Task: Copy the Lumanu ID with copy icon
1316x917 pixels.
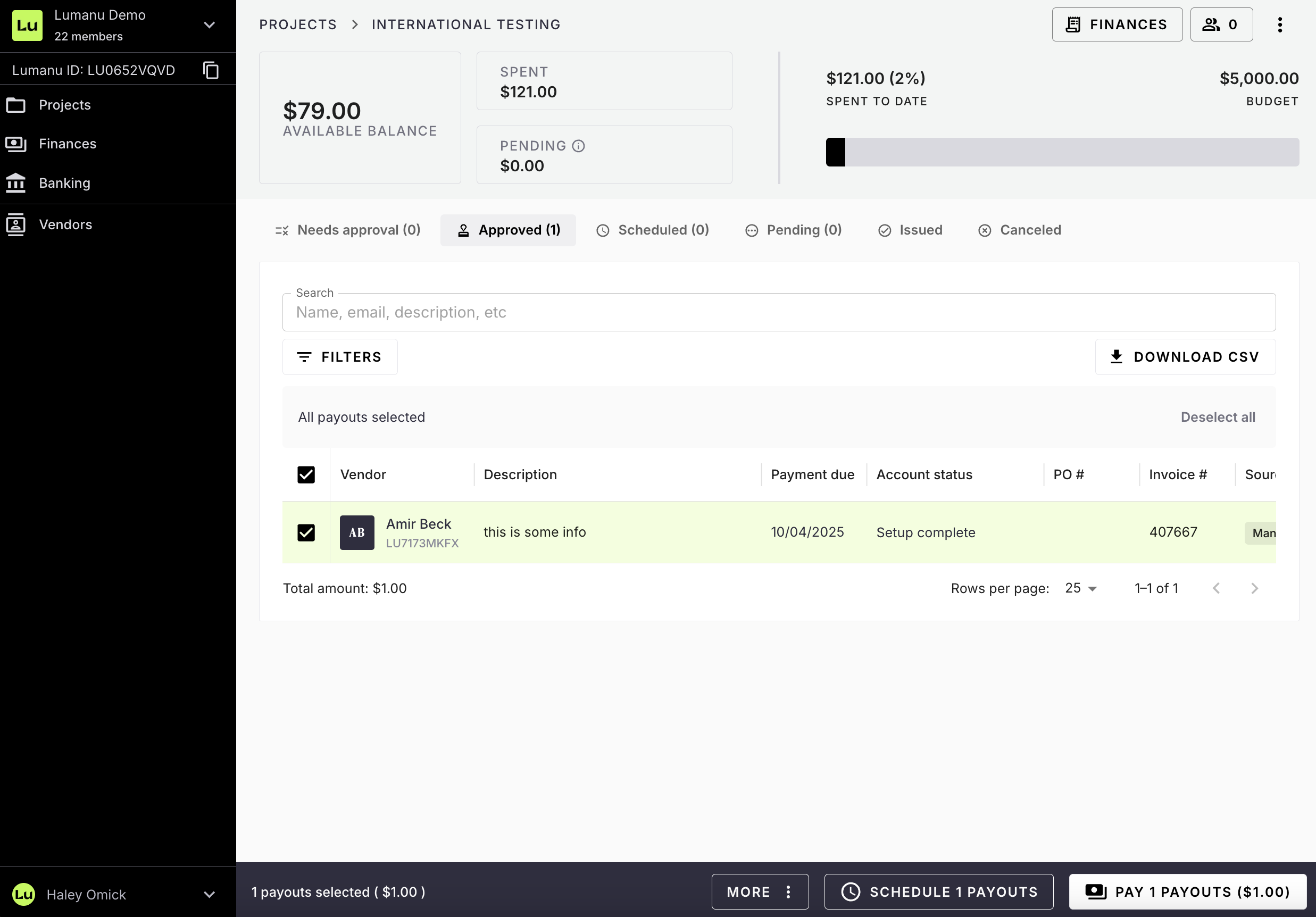Action: [x=211, y=70]
